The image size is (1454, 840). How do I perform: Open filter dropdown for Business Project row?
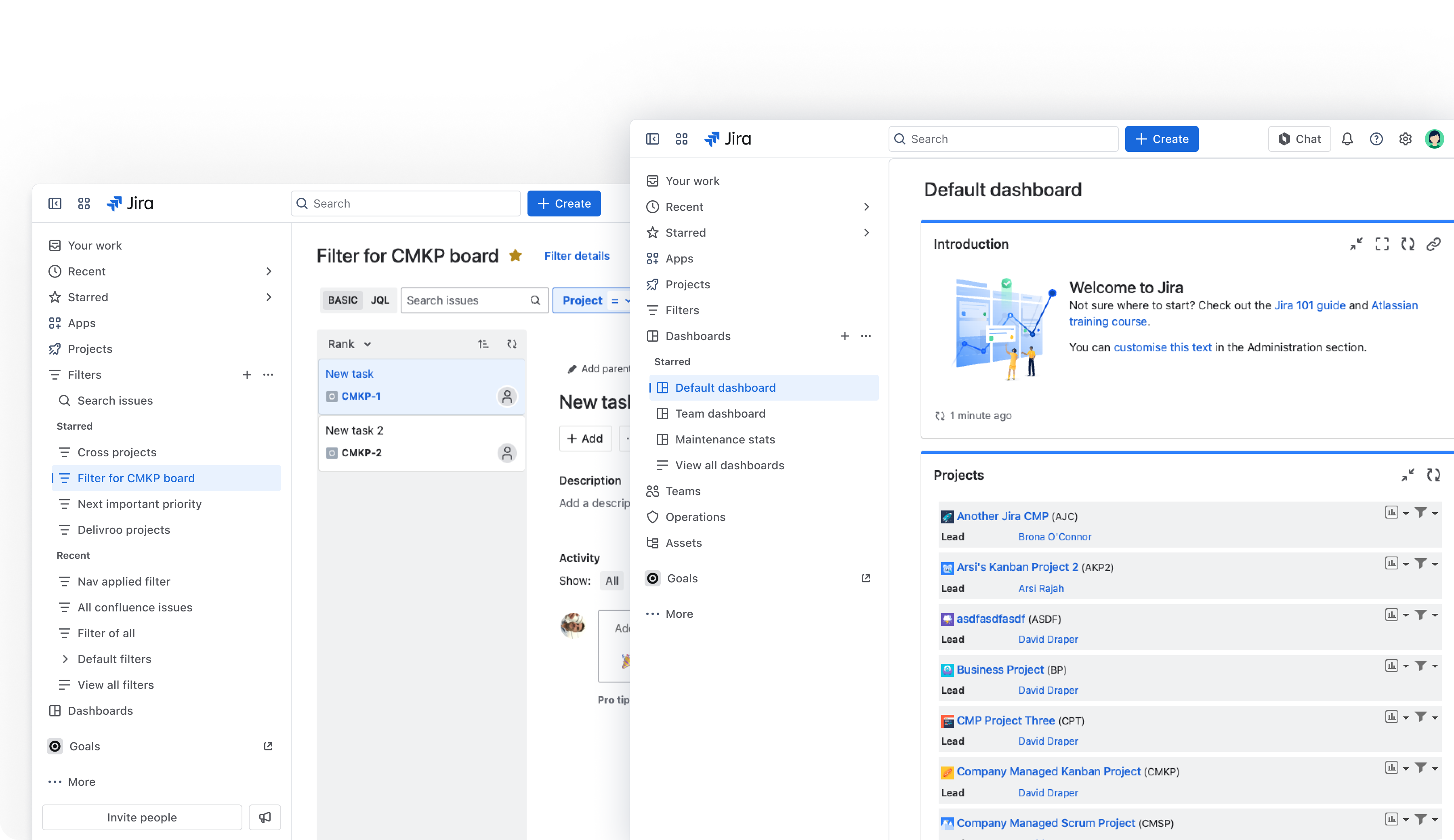coord(1426,665)
